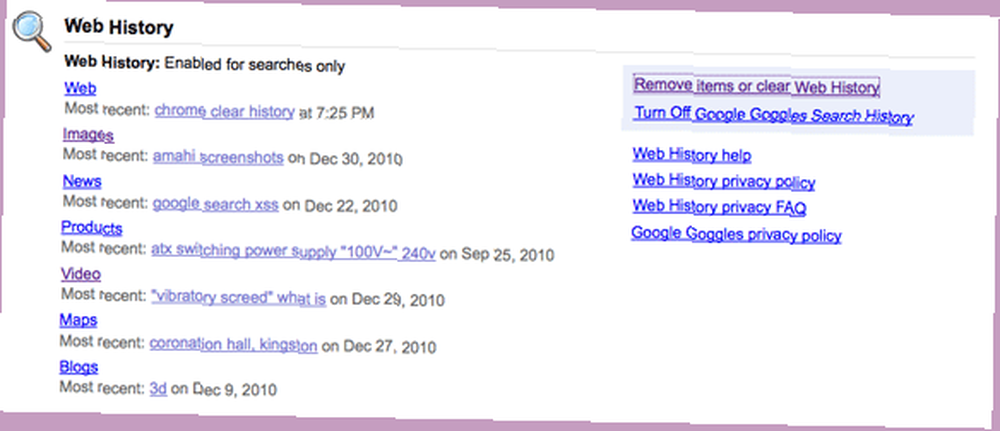
Task: Open the Video search history link
Action: (81, 274)
